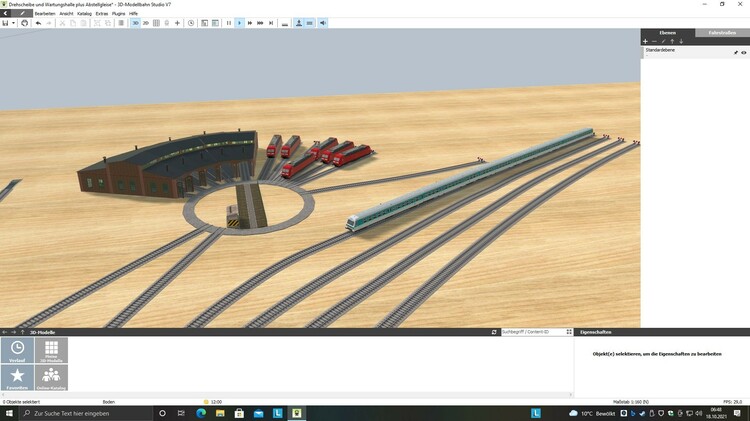Open the Verlauf catalog tile
Screen dimensions: 750x421
pos(17,350)
